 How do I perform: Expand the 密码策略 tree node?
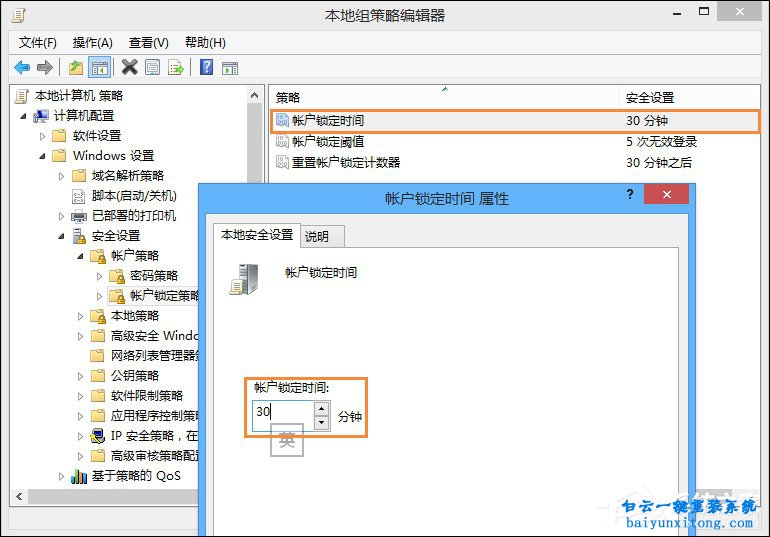tap(100, 276)
